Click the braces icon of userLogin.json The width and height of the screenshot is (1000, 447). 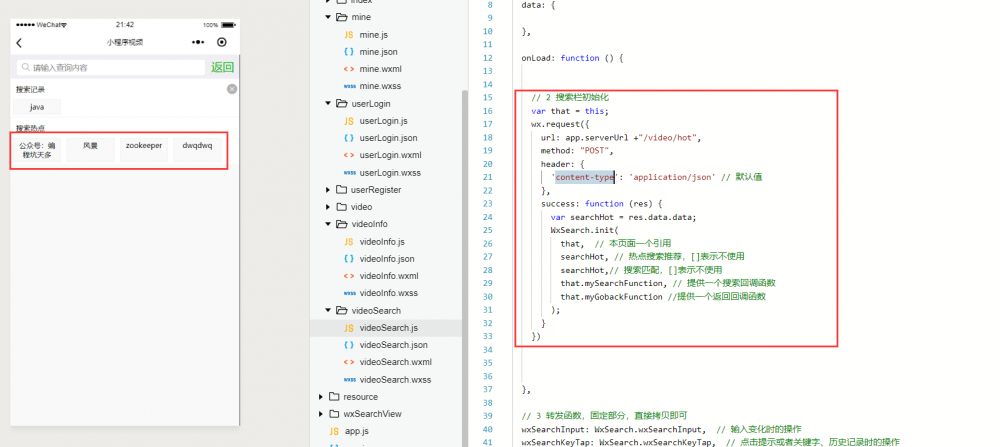pos(349,138)
